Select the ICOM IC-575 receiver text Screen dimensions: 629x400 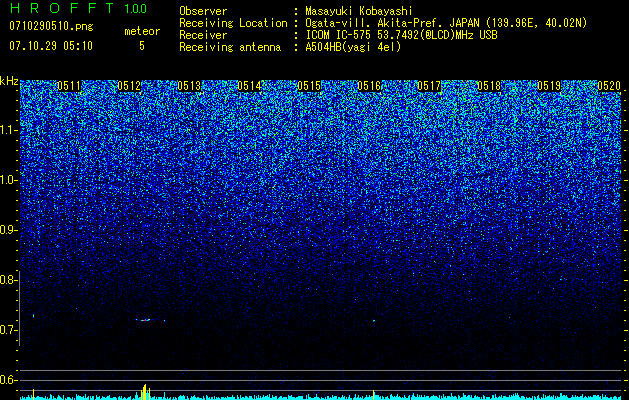(x=401, y=35)
